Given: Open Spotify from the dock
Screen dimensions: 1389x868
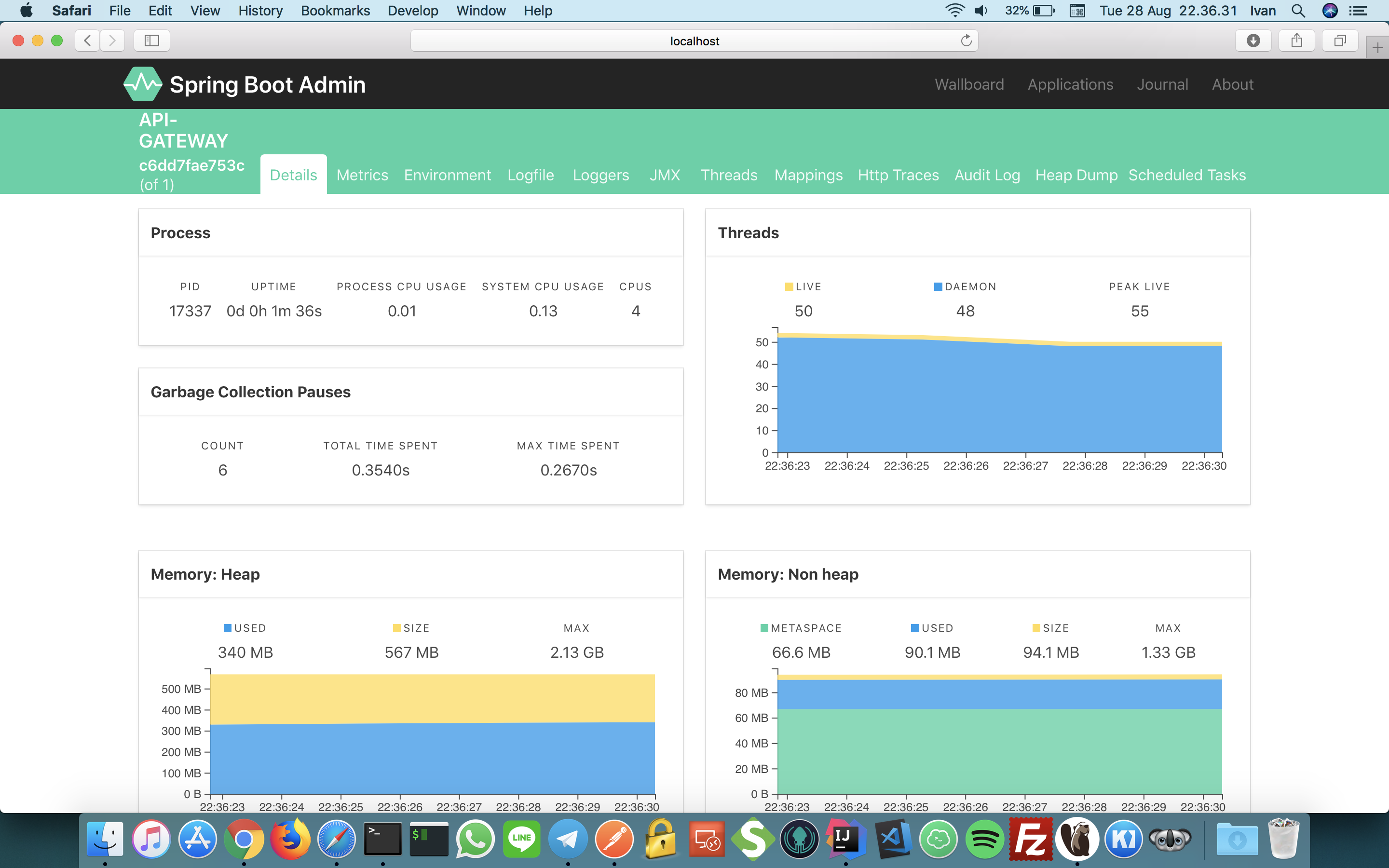Looking at the screenshot, I should (984, 839).
